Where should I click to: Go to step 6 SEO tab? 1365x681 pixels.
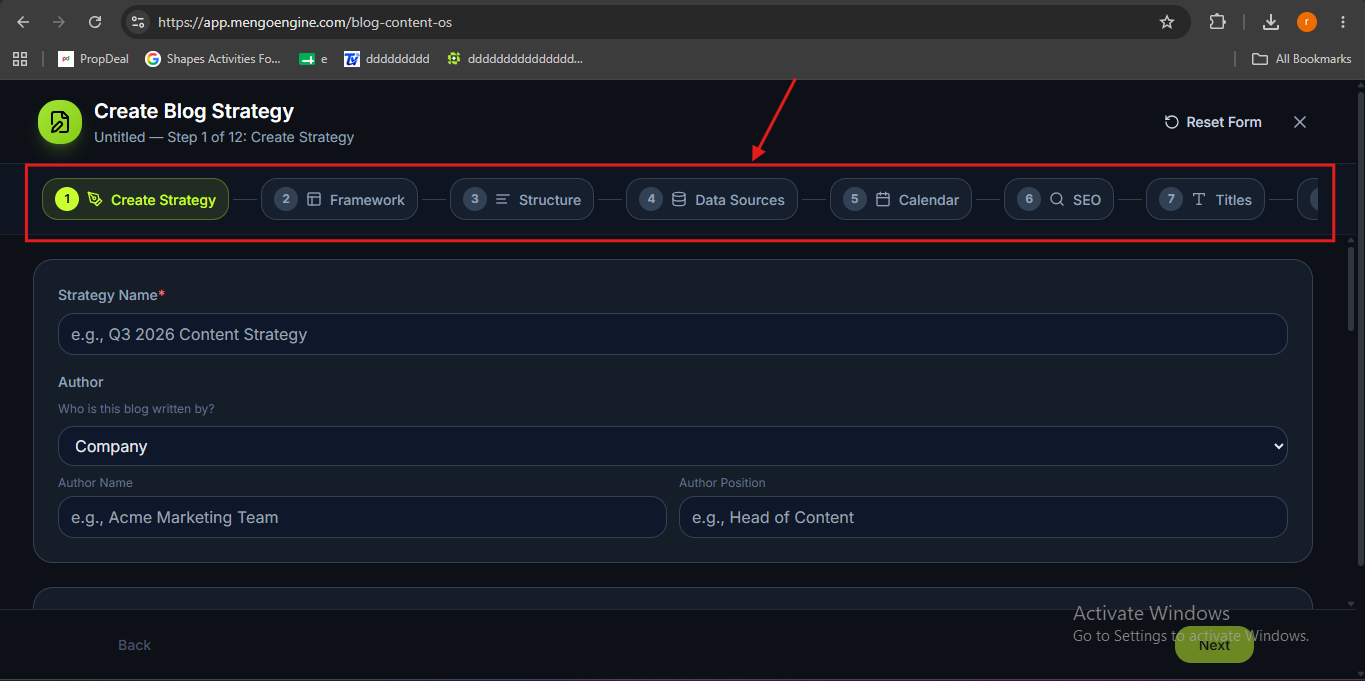tap(1059, 199)
